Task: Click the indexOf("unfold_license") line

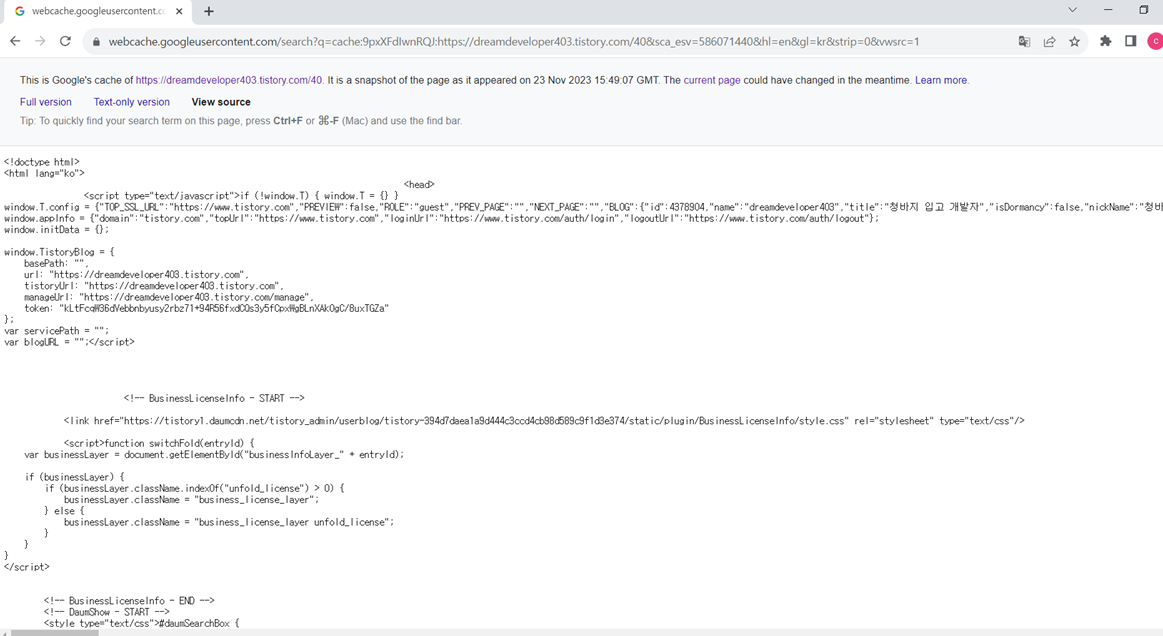Action: 194,488
